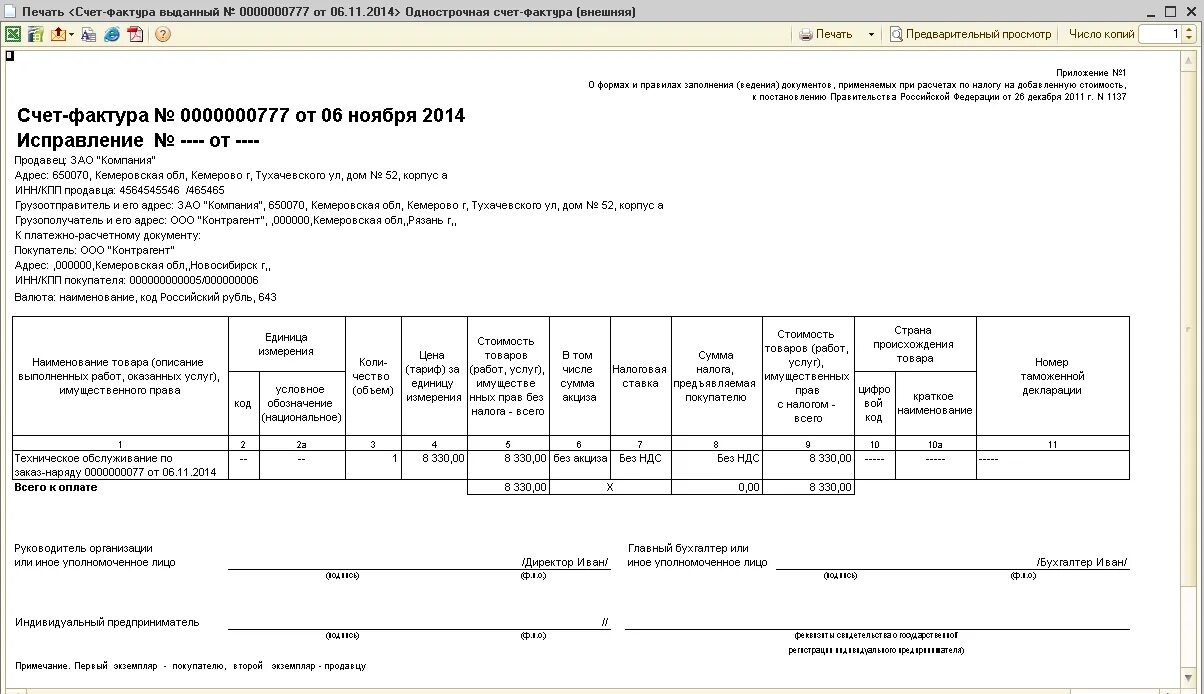
Task: Click the Единица измерения header cell
Action: tap(287, 344)
